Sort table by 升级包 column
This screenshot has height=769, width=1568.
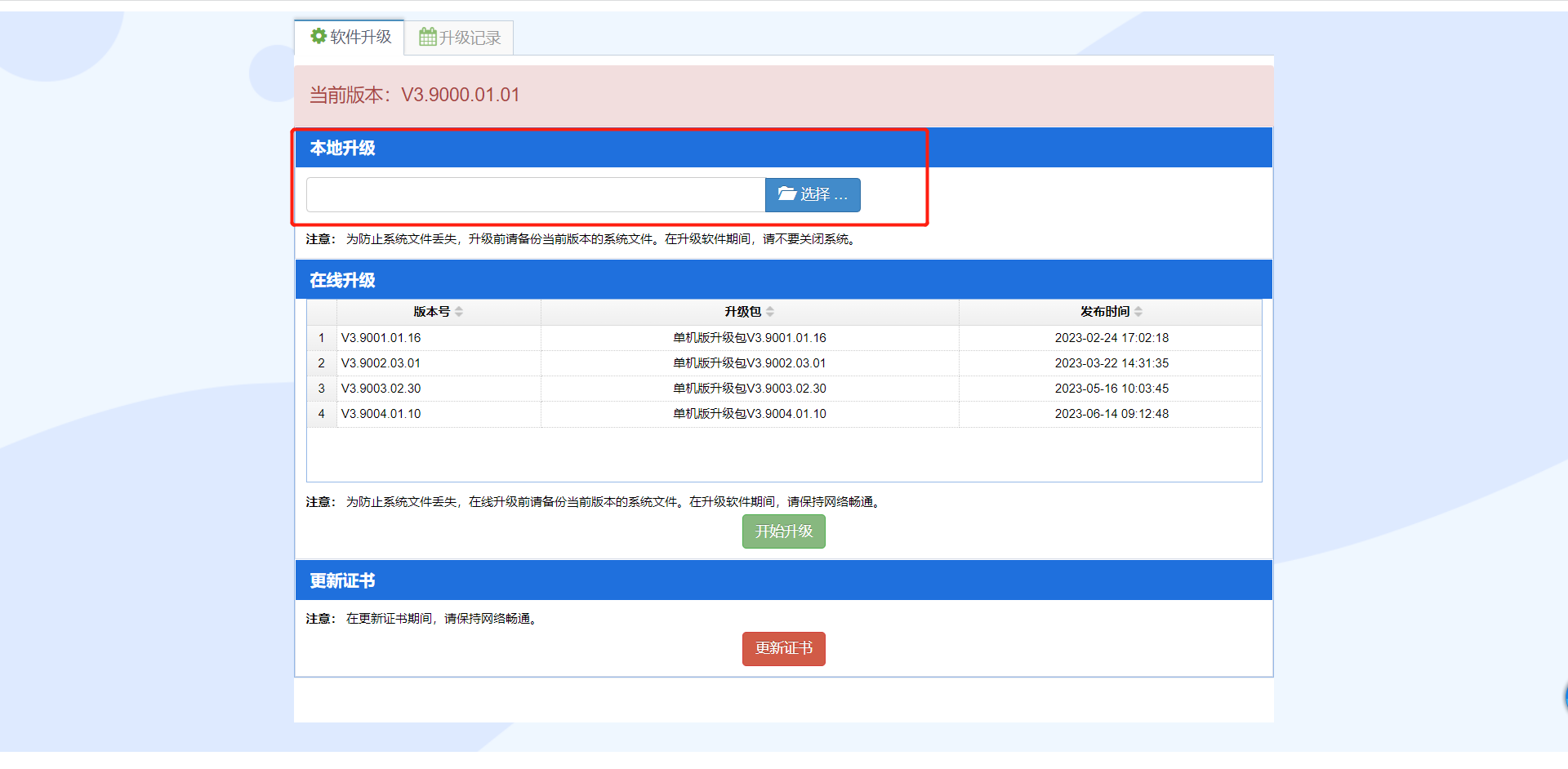tap(750, 312)
